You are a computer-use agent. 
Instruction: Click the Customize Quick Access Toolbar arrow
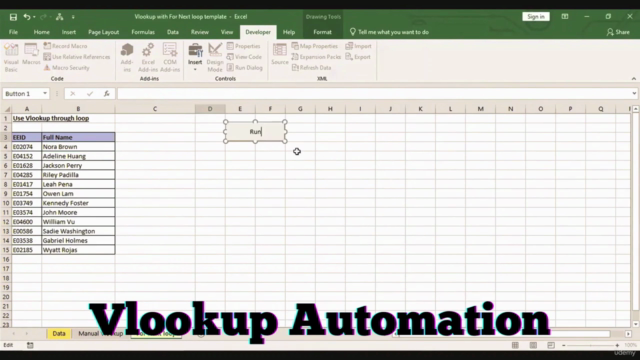pos(73,17)
